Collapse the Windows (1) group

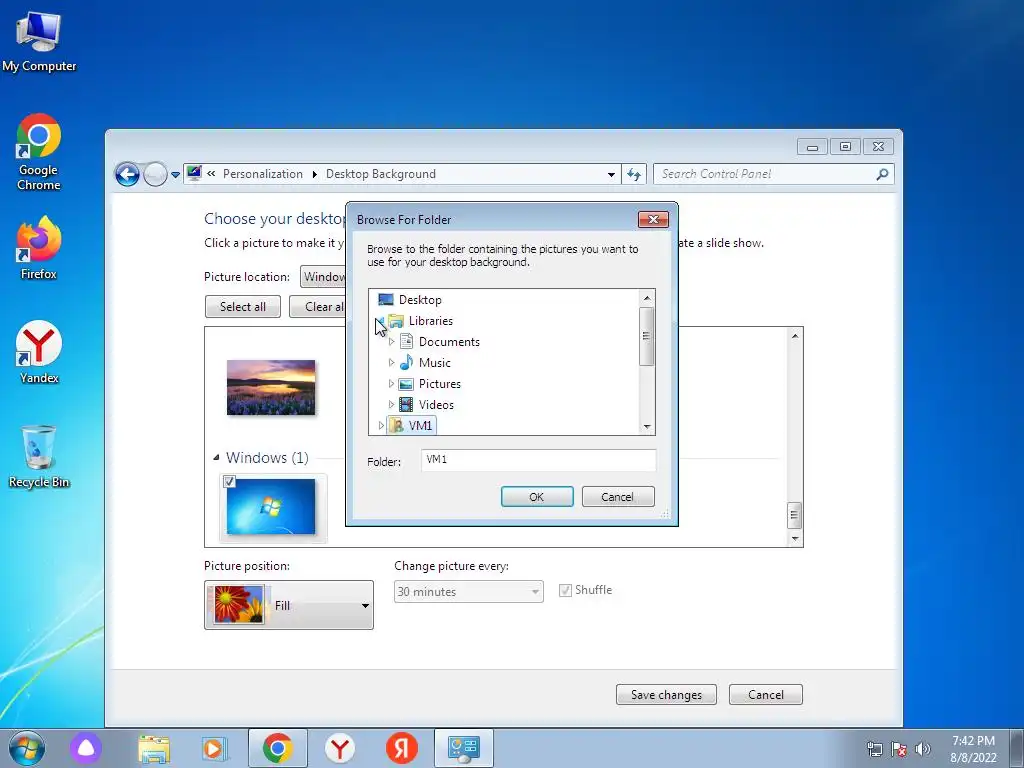click(216, 458)
